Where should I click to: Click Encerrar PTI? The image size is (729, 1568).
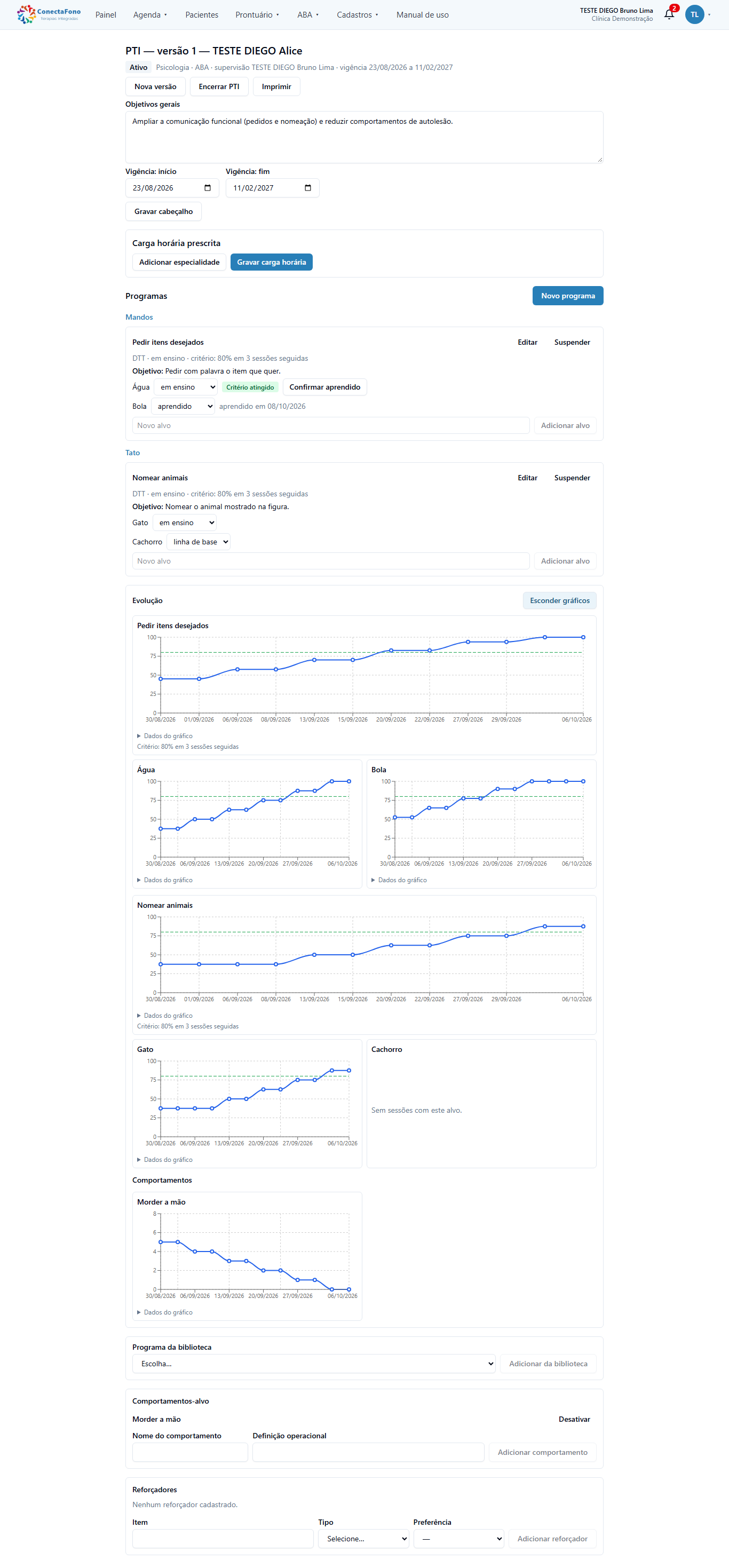point(219,86)
